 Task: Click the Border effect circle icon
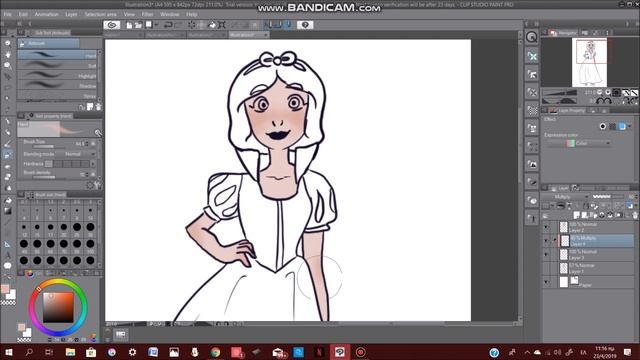coord(603,127)
